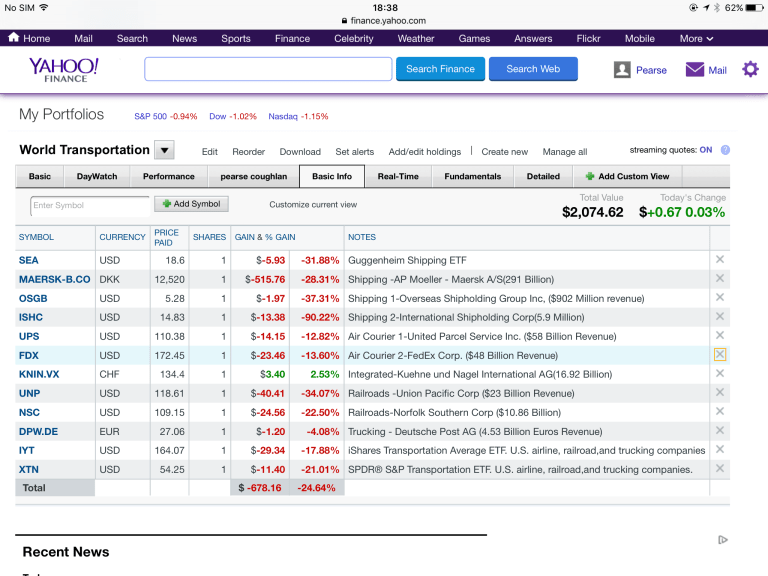Screen dimensions: 768x576
Task: Click the XTN symbol link
Action: coord(28,469)
